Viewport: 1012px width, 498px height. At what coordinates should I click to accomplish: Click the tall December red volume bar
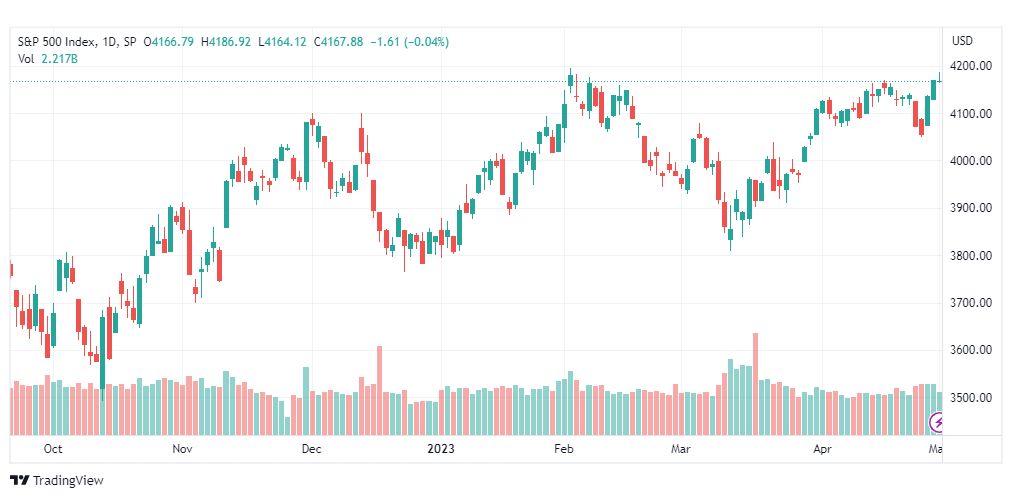380,390
